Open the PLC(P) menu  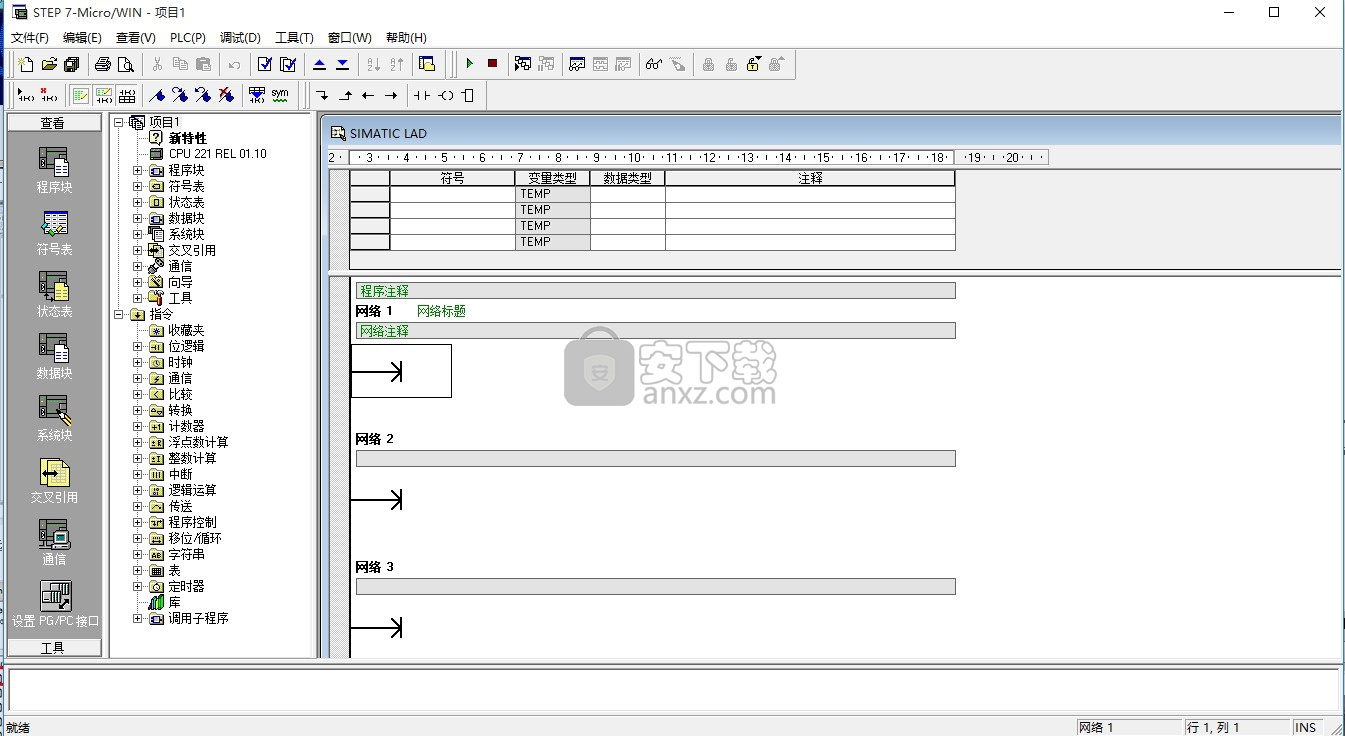188,38
